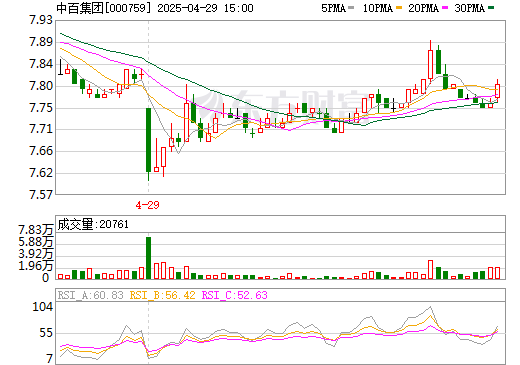Click the 5.88万 volume axis label
This screenshot has width=520, height=365.
coord(36,242)
